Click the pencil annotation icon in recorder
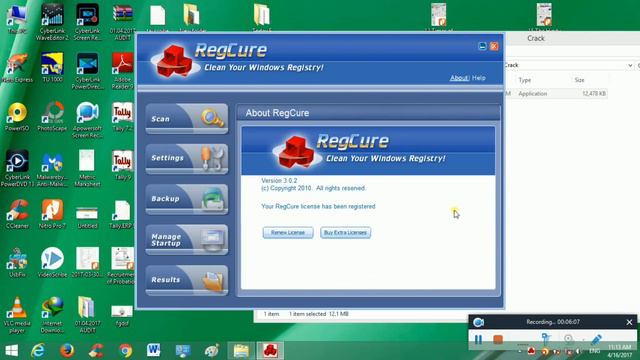Image resolution: width=640 pixels, height=360 pixels. point(596,339)
